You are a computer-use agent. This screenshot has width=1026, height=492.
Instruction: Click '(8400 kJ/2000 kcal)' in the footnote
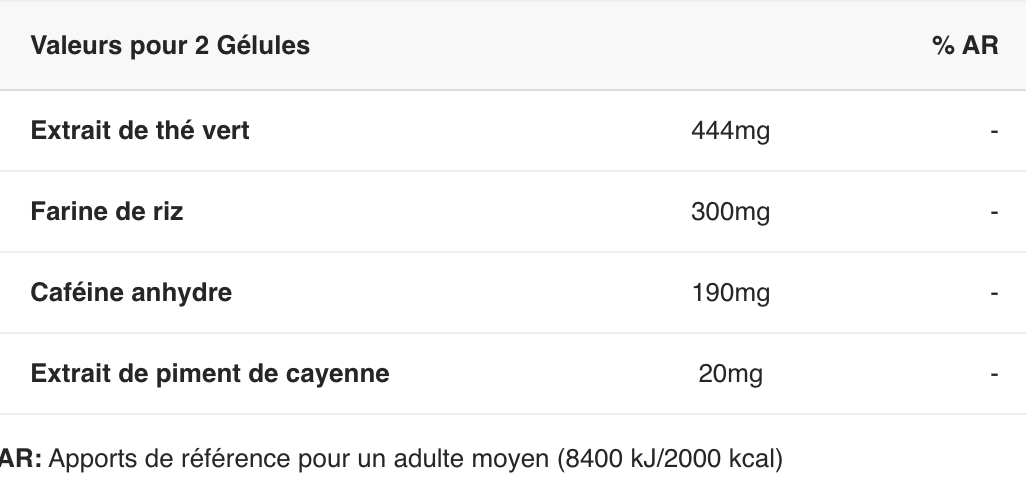click(670, 459)
